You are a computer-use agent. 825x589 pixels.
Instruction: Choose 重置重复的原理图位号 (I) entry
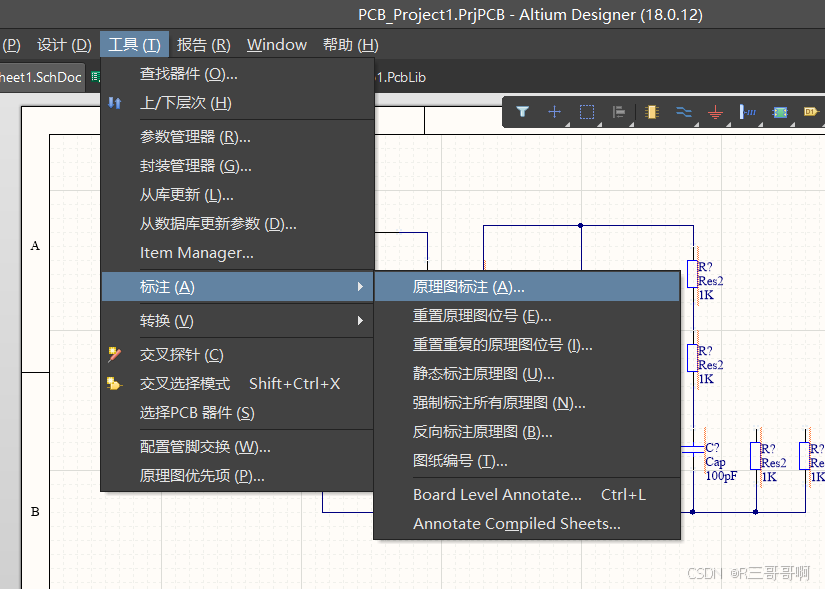(x=527, y=345)
